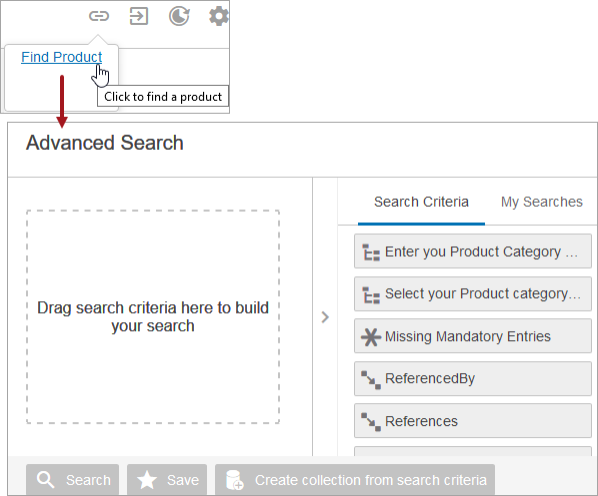The width and height of the screenshot is (598, 496).
Task: Click the Search button with magnifier
Action: [72, 480]
